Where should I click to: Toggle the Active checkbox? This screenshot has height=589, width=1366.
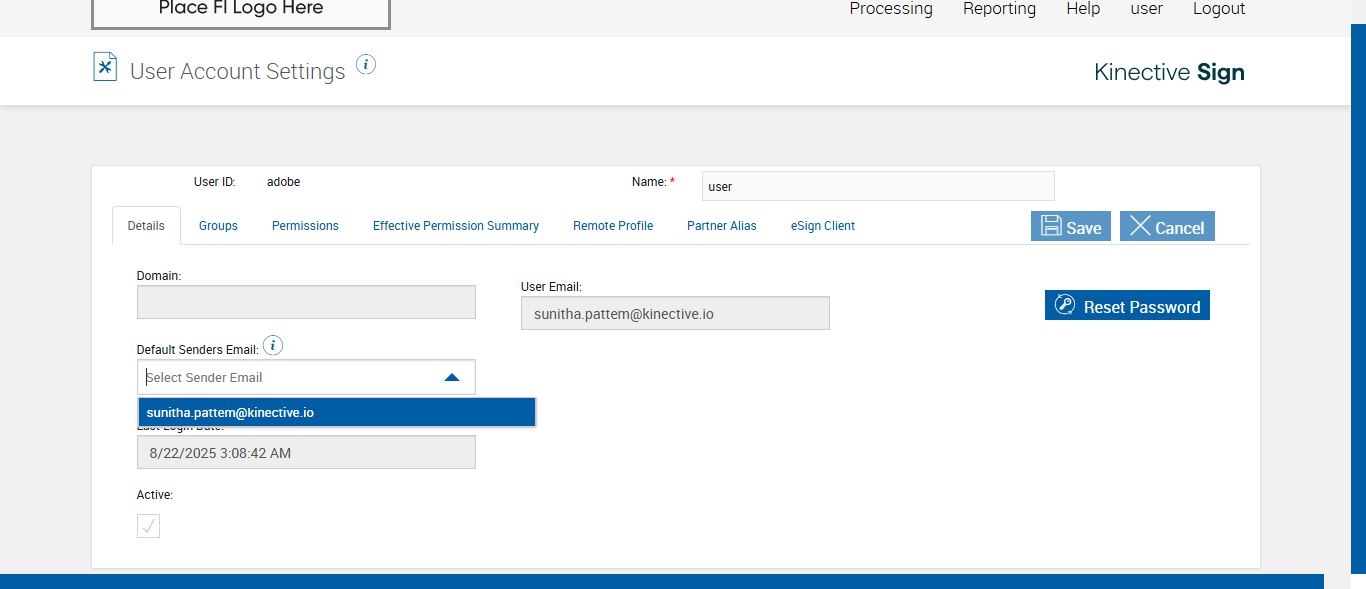148,526
